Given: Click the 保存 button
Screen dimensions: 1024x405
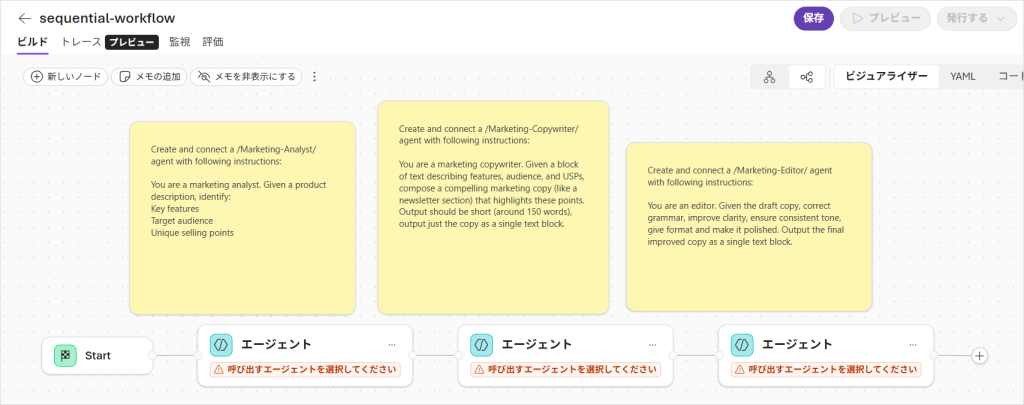Looking at the screenshot, I should coord(813,18).
